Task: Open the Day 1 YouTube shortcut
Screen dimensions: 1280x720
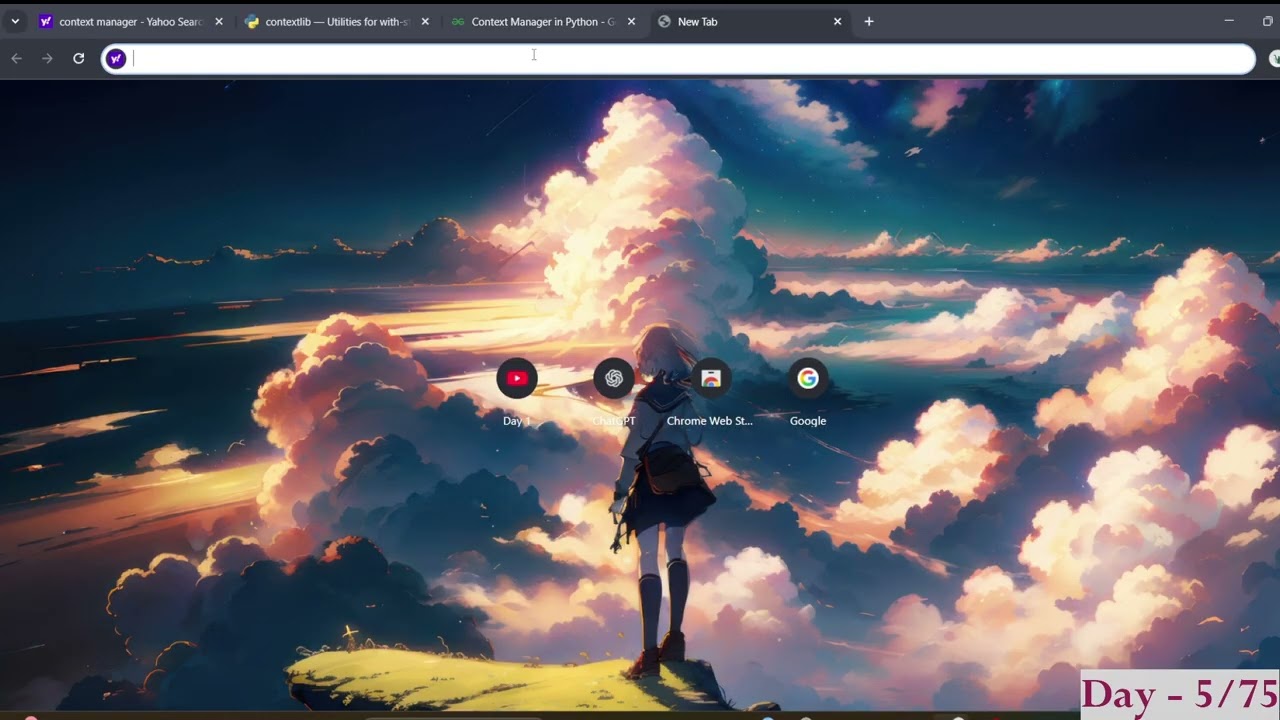Action: point(517,378)
